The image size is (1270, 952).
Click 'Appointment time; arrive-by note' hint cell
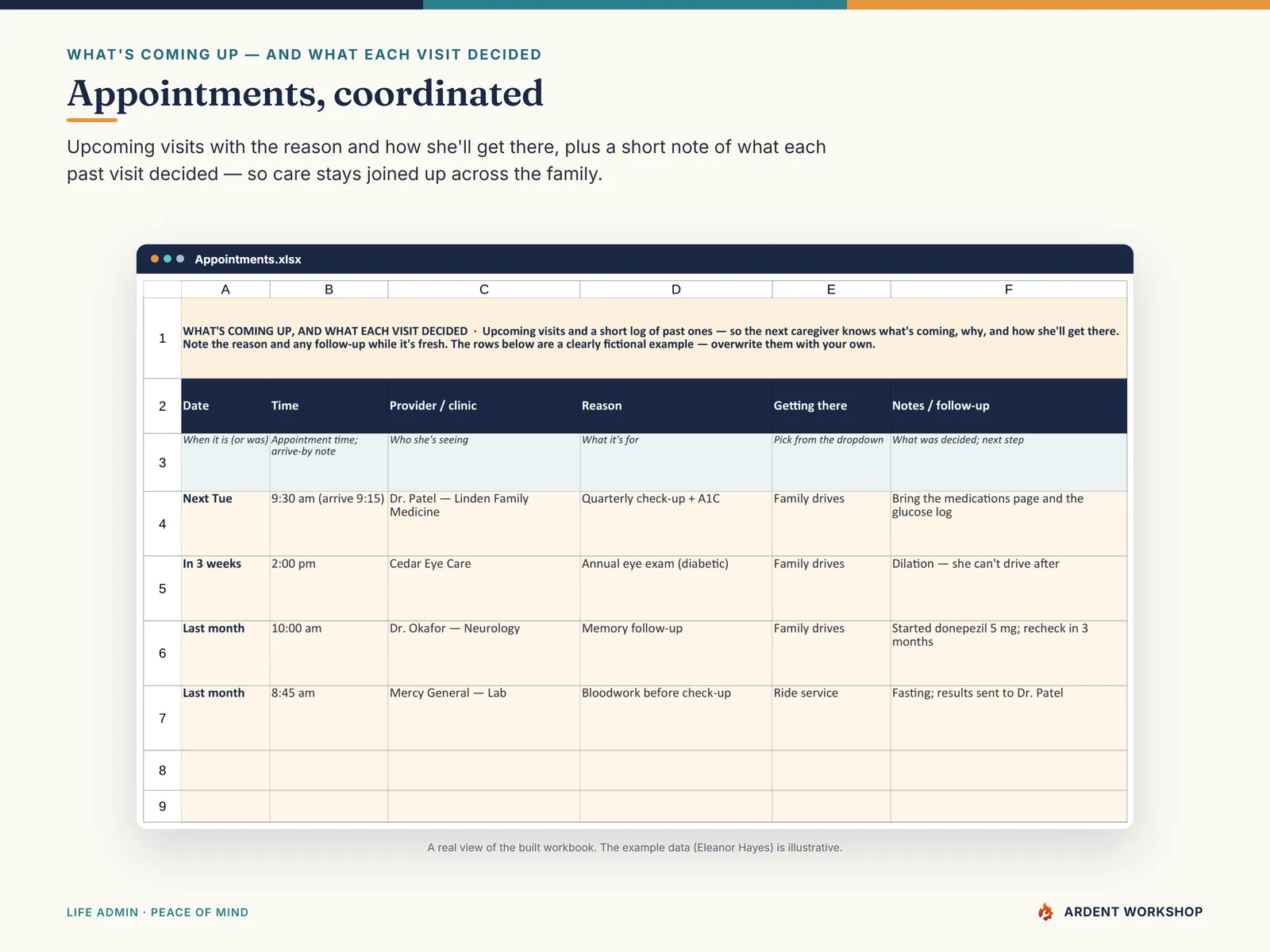pos(329,463)
